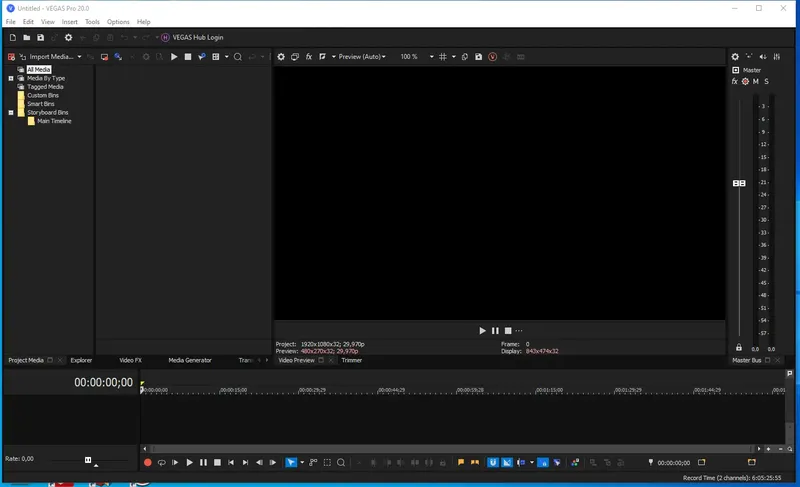Click the Master bus volume fader handle

click(739, 183)
